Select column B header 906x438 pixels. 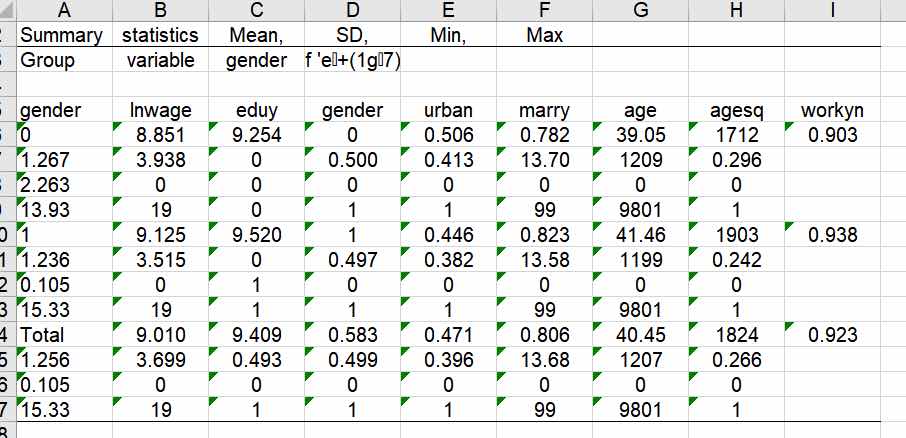pos(161,10)
